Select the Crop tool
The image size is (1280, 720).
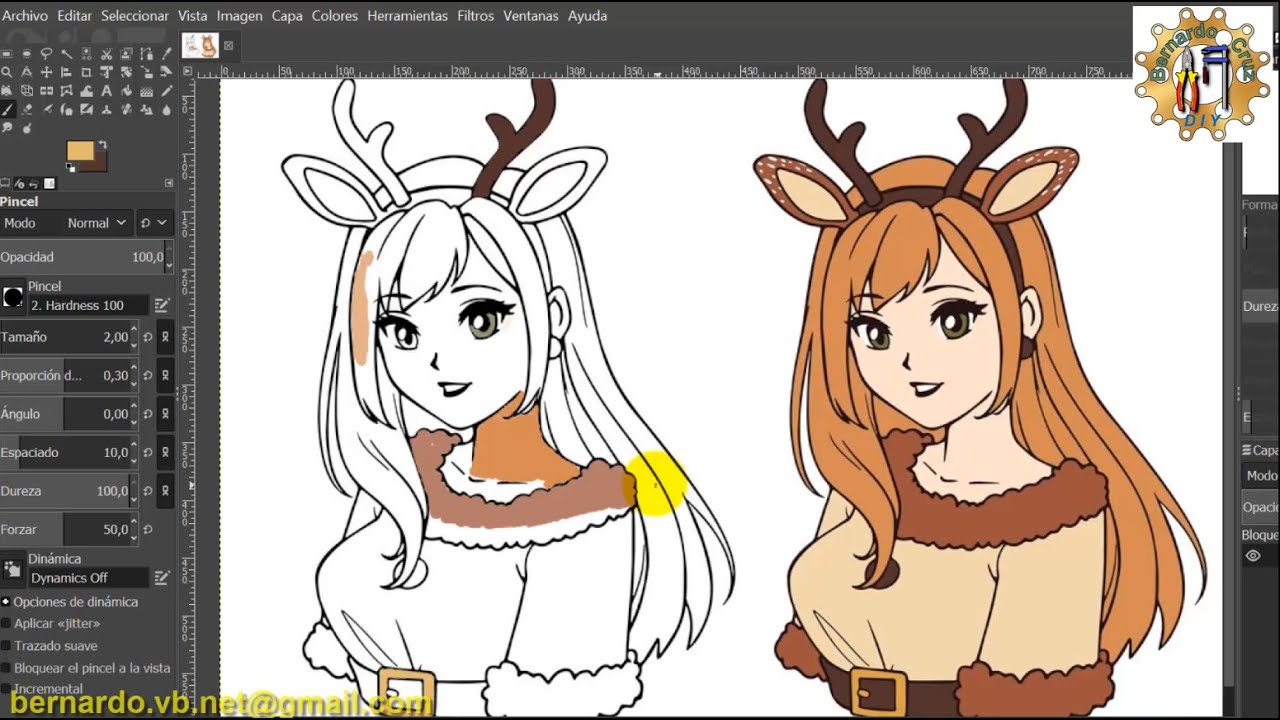(x=86, y=72)
